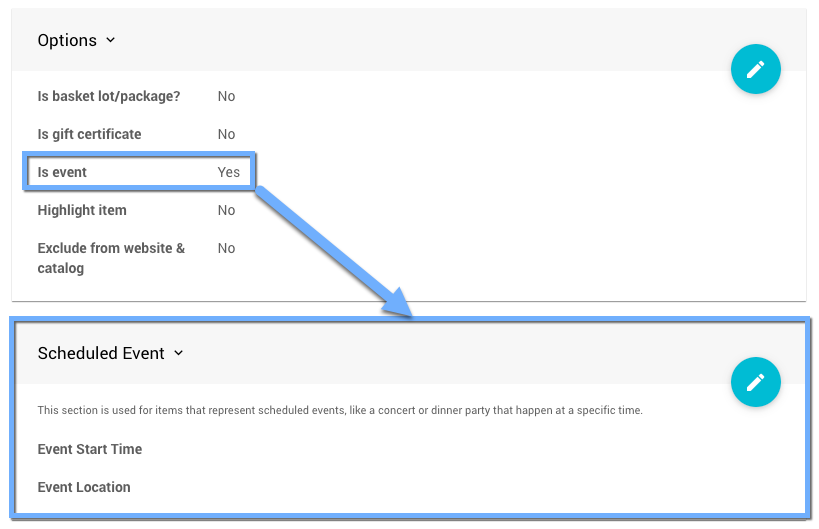Viewport: 819px width, 529px height.
Task: Click the edit pencil in Scheduled Event section
Action: [x=755, y=382]
